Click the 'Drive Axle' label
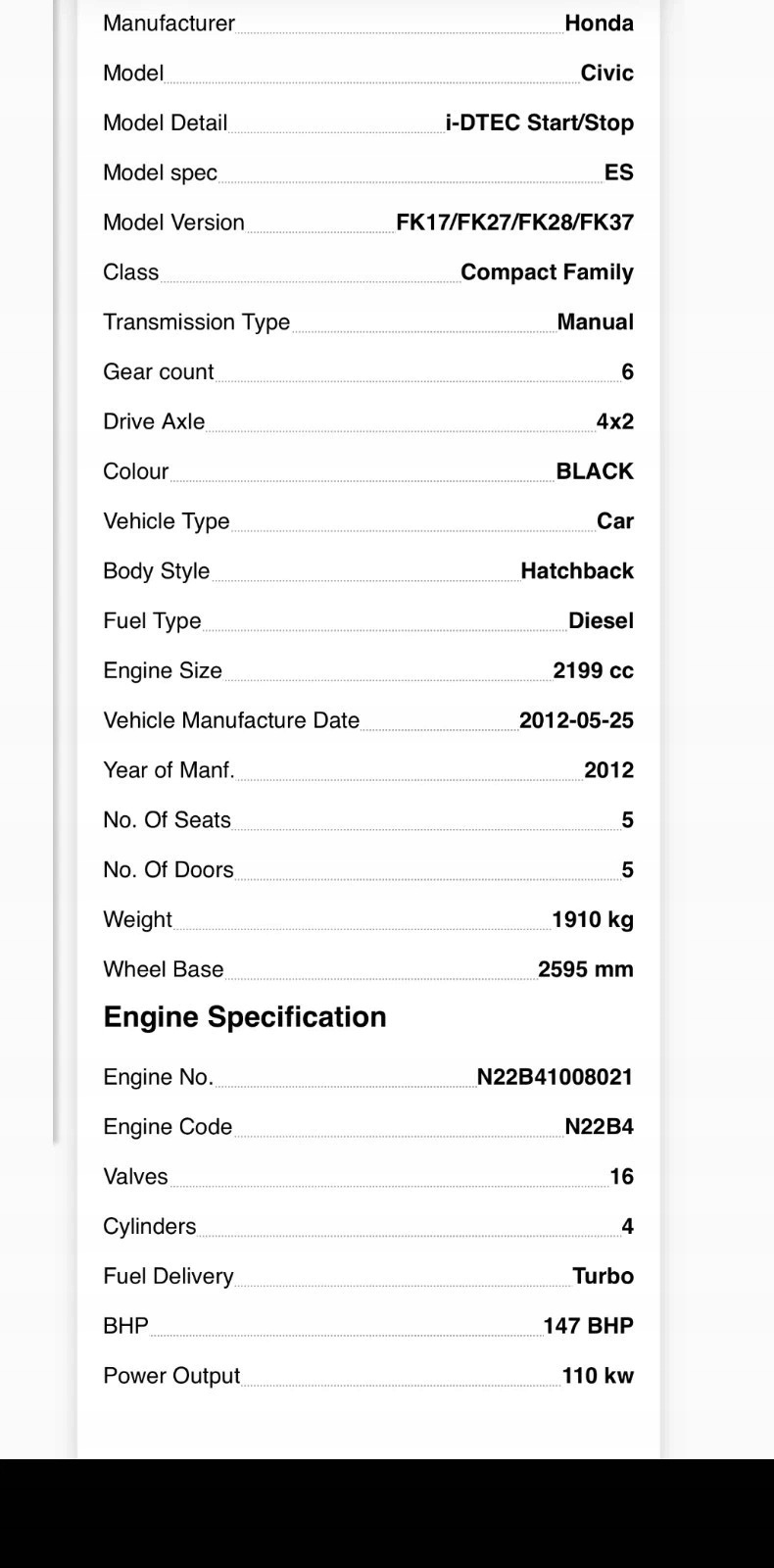Screen dimensions: 774x1568 click(x=154, y=422)
